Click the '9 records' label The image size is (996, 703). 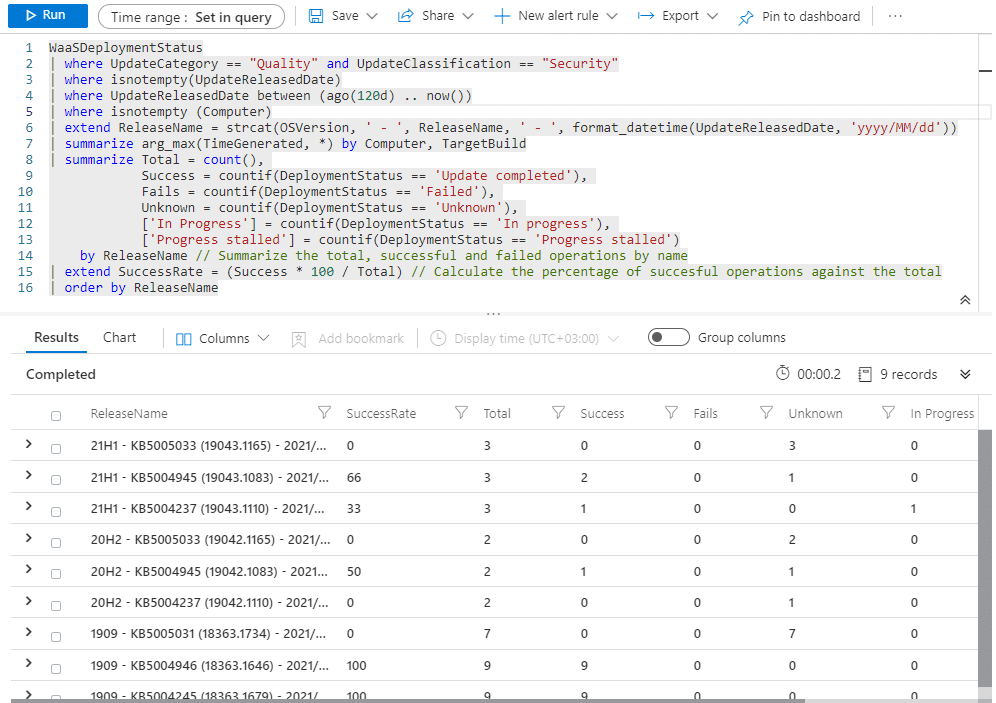(908, 374)
